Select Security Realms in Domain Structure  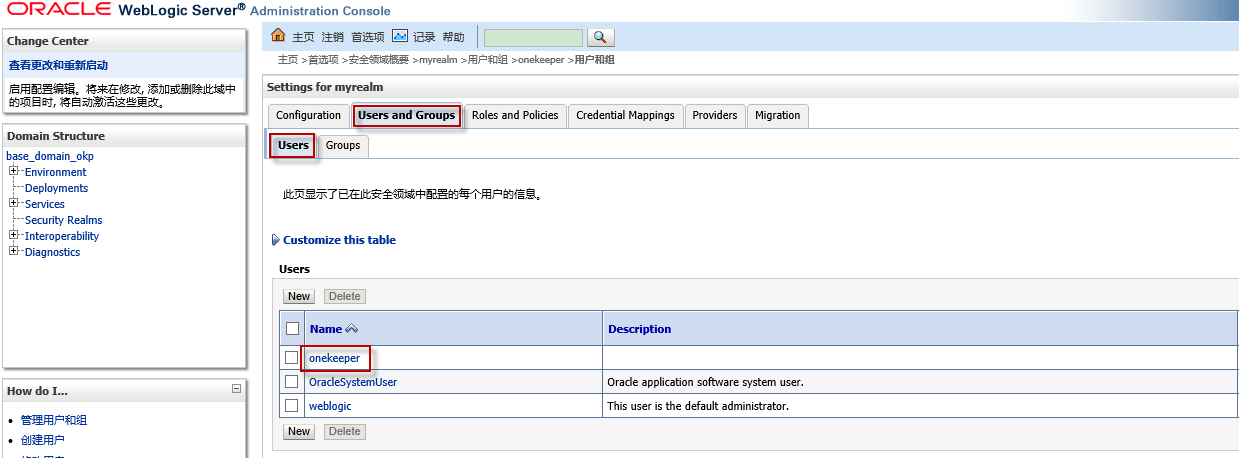[x=63, y=220]
